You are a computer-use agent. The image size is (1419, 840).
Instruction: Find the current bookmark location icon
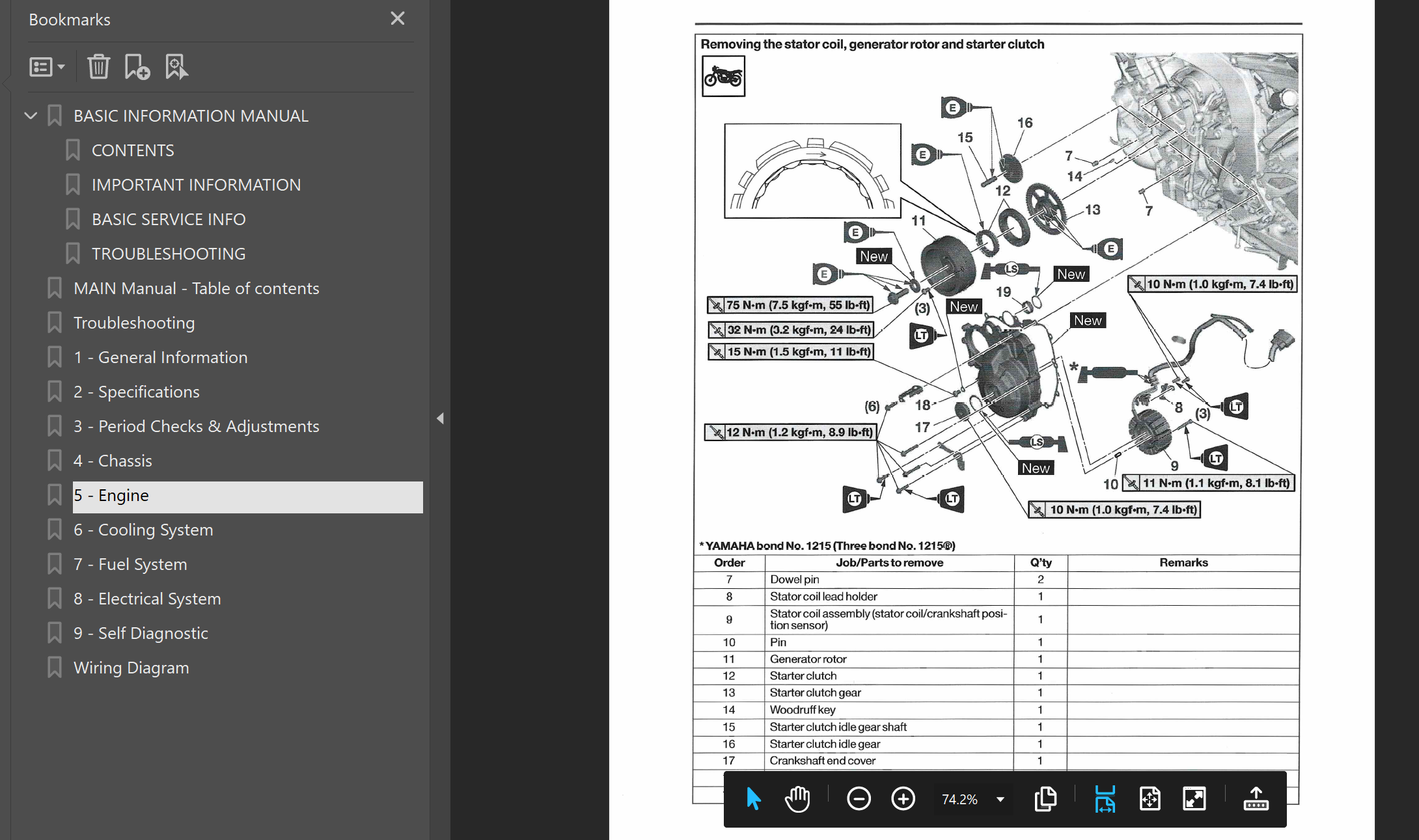(x=176, y=67)
